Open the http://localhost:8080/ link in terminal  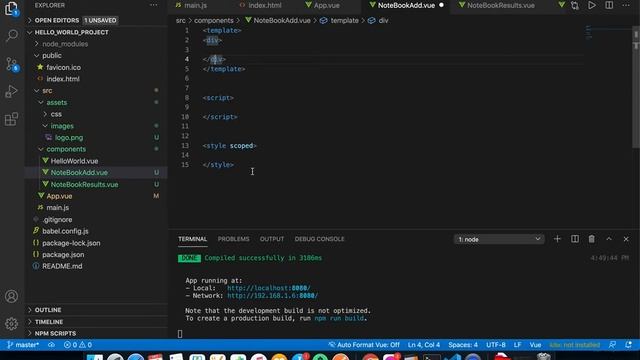point(269,288)
